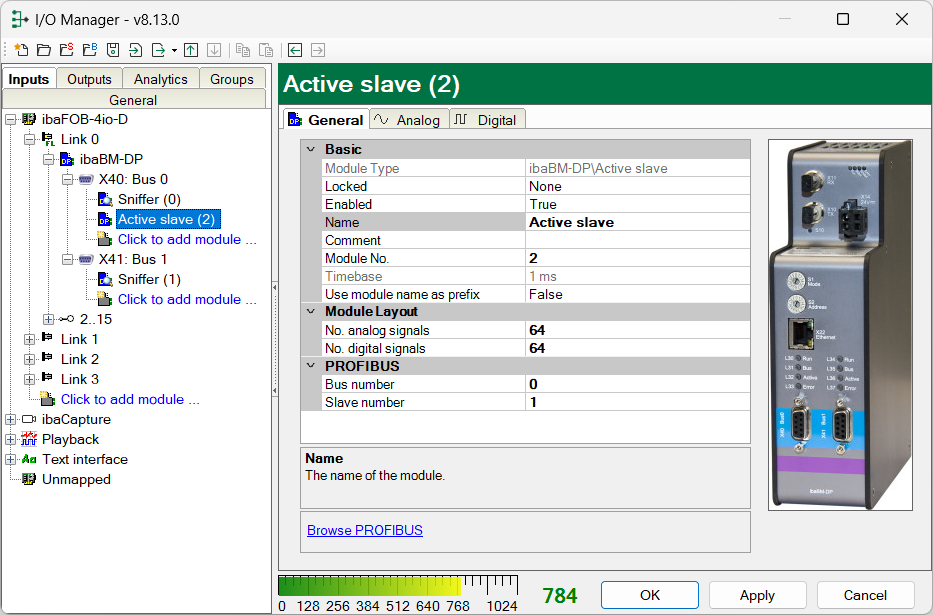Toggle the Enabled property value True
Image resolution: width=933 pixels, height=615 pixels.
[637, 204]
